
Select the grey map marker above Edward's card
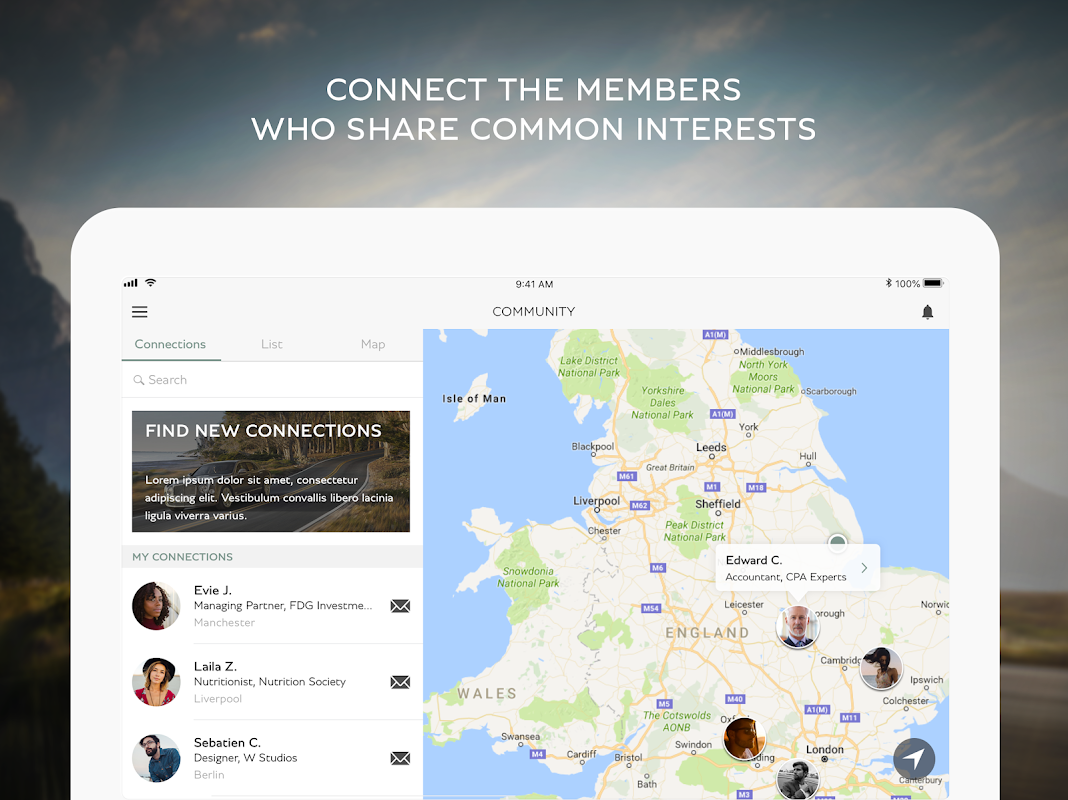point(837,543)
